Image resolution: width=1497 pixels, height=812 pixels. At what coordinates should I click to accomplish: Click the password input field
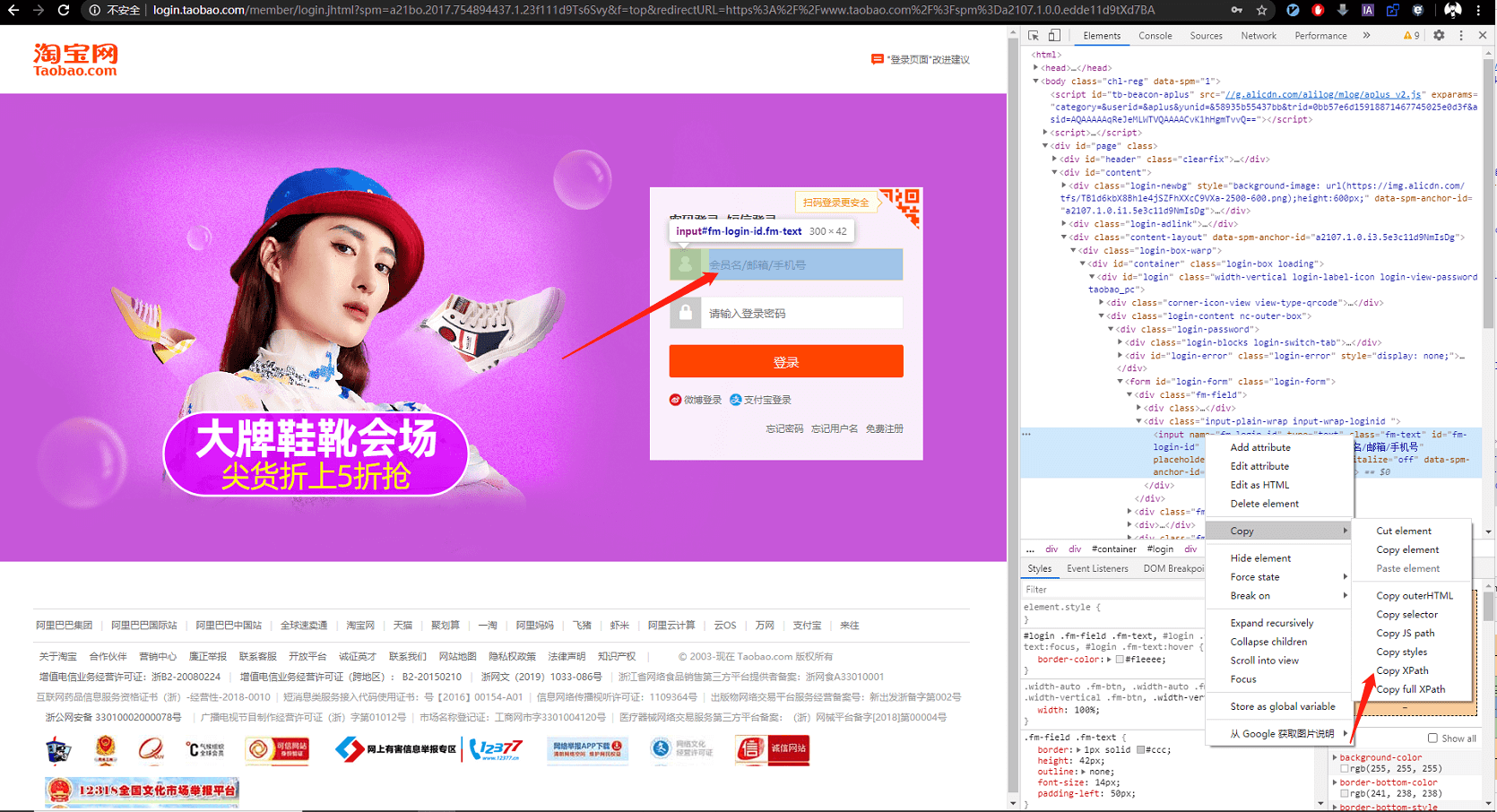tap(786, 314)
